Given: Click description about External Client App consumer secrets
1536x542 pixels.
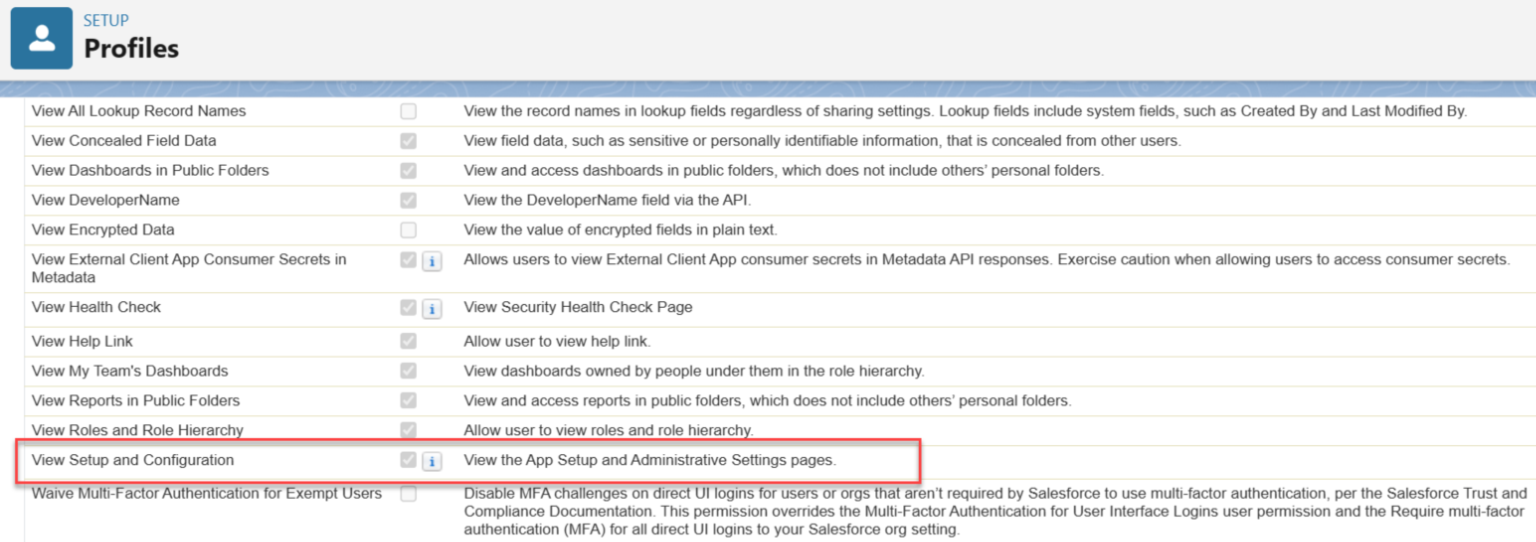Looking at the screenshot, I should tap(987, 260).
